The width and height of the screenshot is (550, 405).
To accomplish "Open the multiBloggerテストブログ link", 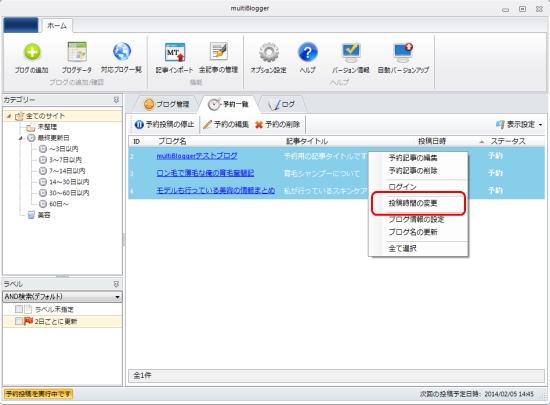I will 197,156.
